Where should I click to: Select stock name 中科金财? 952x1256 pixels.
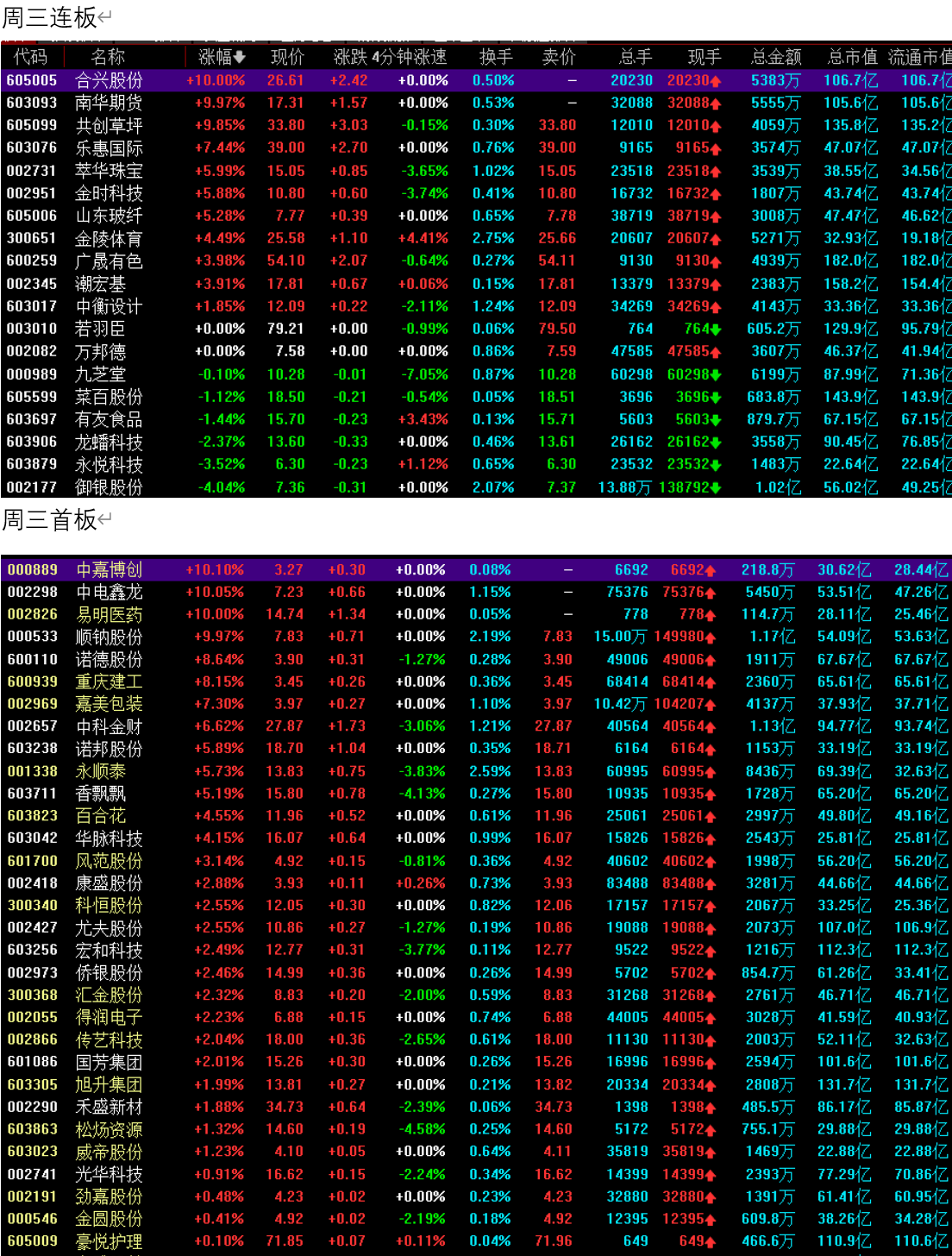[109, 726]
